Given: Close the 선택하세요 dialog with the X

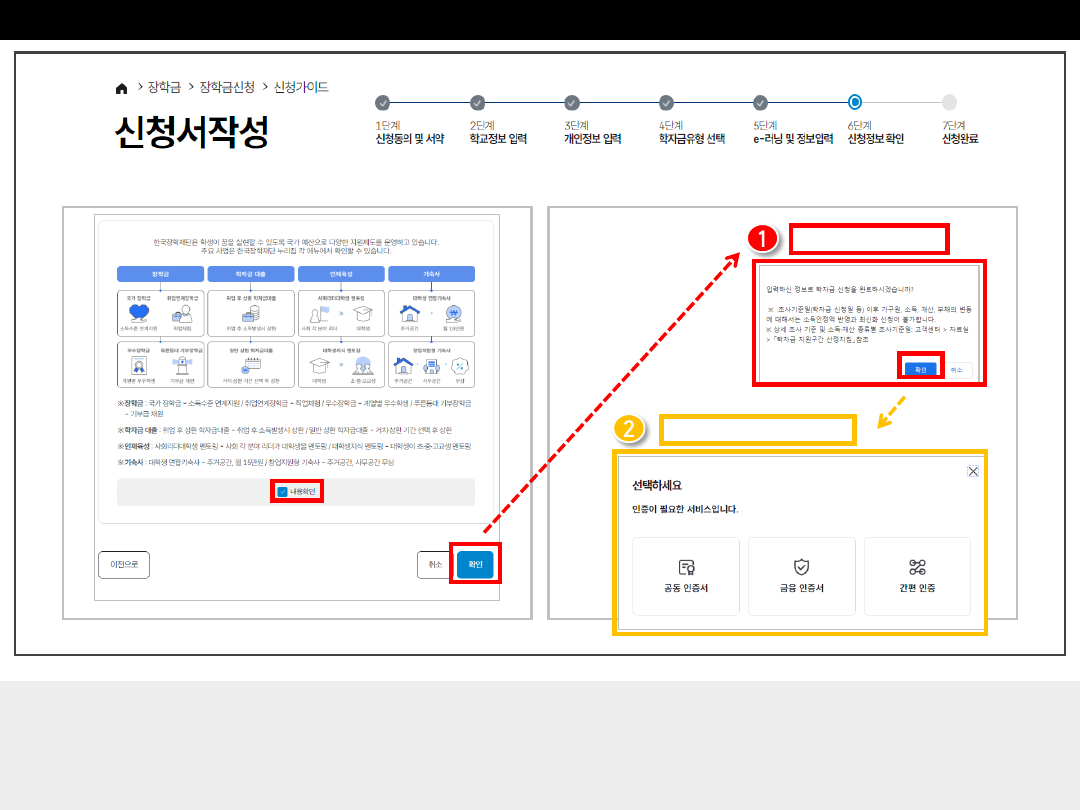Looking at the screenshot, I should point(973,471).
